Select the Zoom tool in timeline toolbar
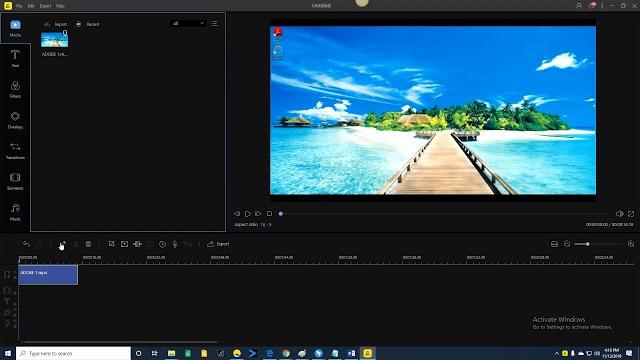The width and height of the screenshot is (640, 360). (124, 244)
